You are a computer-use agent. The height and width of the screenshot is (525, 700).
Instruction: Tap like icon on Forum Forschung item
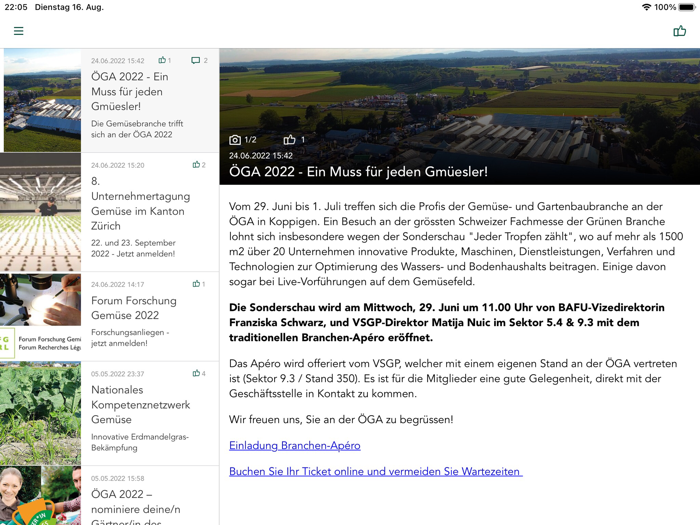[x=196, y=284]
